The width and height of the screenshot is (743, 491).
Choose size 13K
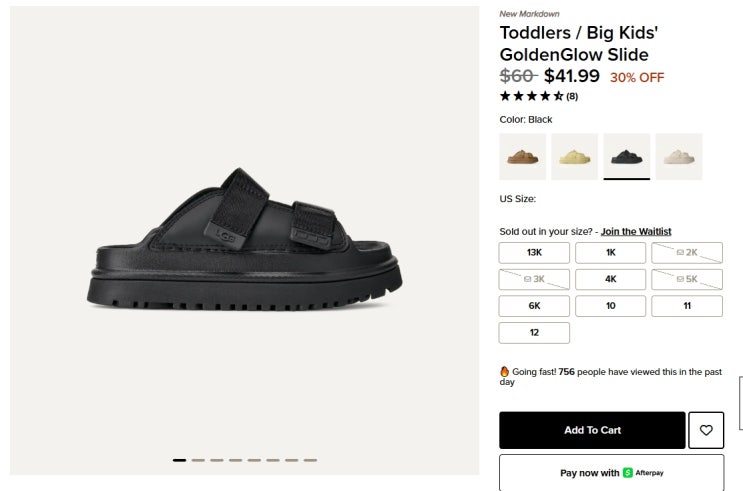(534, 253)
